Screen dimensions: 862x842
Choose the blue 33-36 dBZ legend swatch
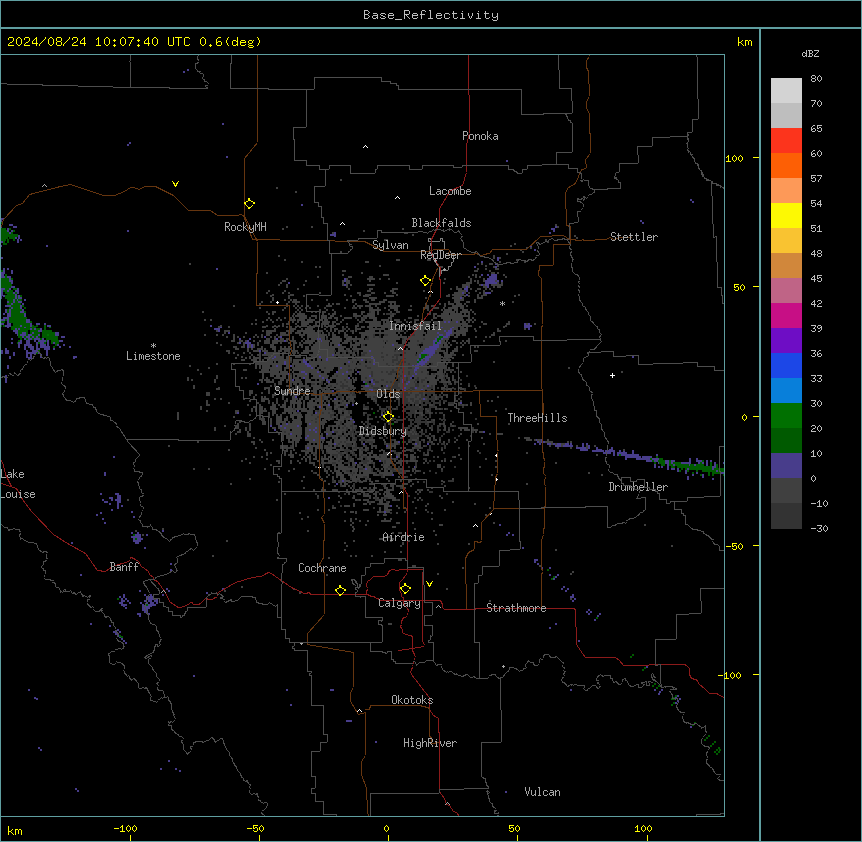pyautogui.click(x=786, y=365)
